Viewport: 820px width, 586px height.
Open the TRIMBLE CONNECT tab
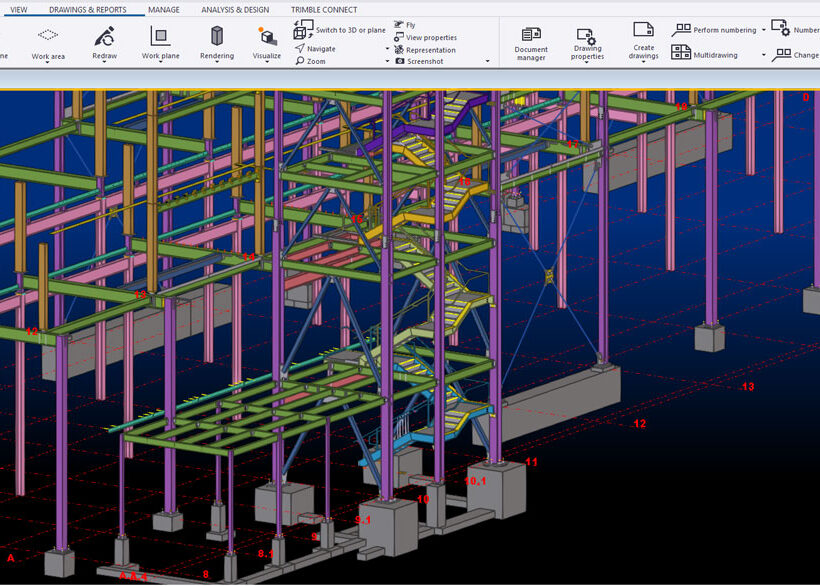pos(324,10)
